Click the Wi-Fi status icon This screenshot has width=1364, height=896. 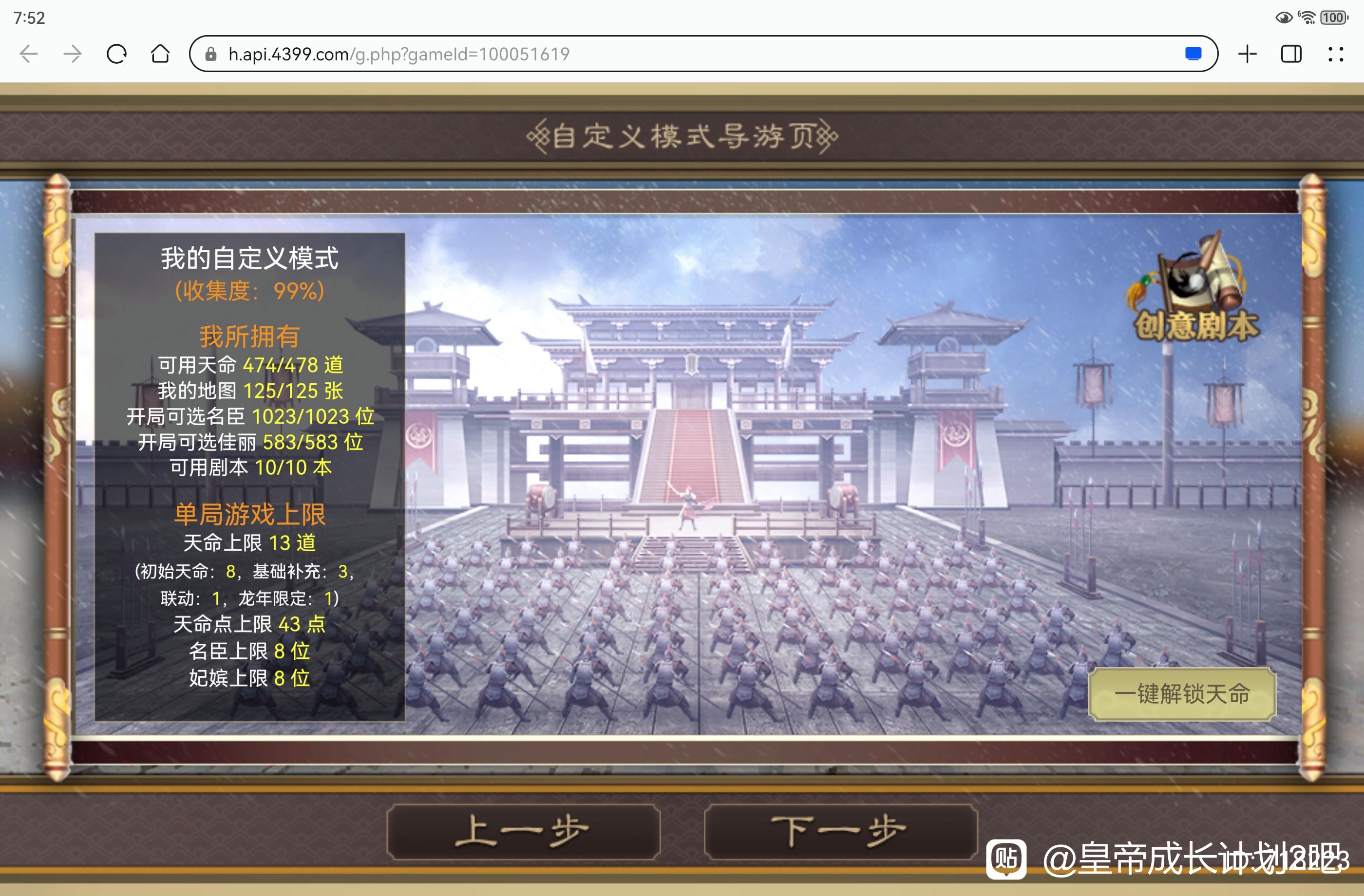click(x=1307, y=17)
